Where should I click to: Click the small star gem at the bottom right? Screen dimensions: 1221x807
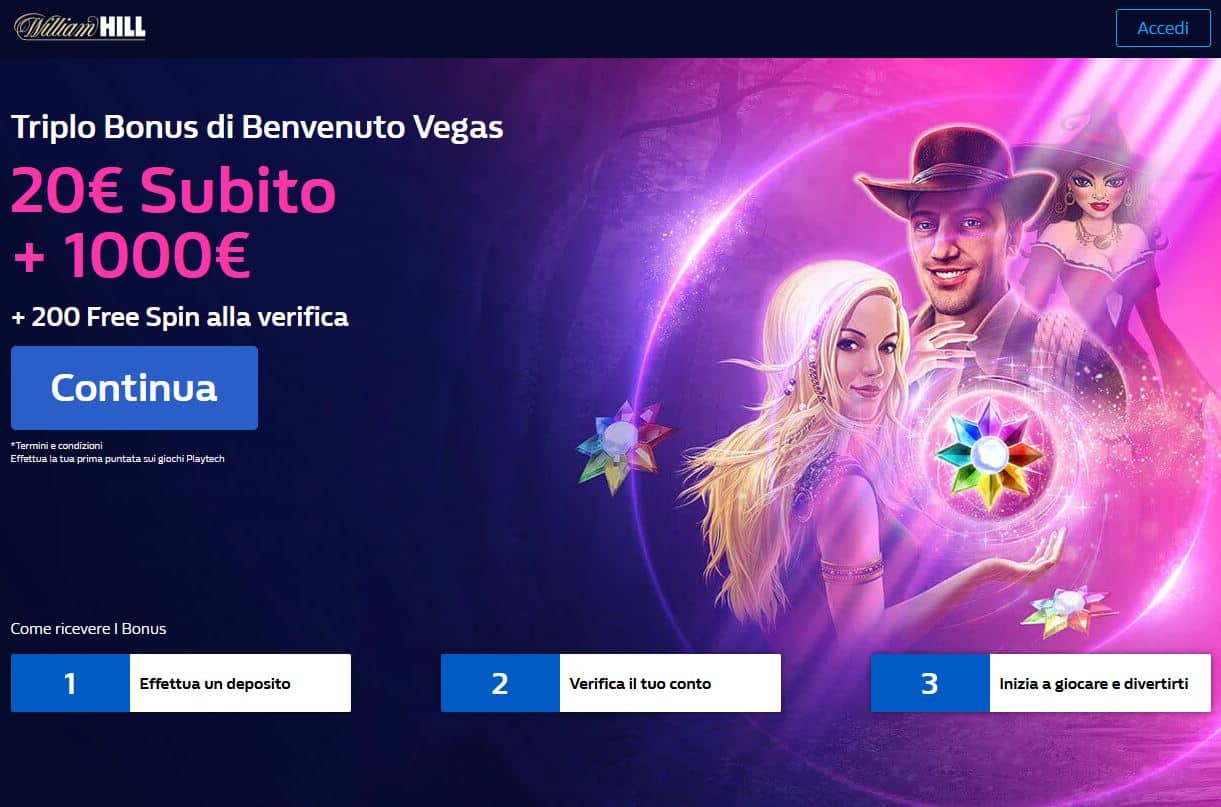click(1068, 610)
